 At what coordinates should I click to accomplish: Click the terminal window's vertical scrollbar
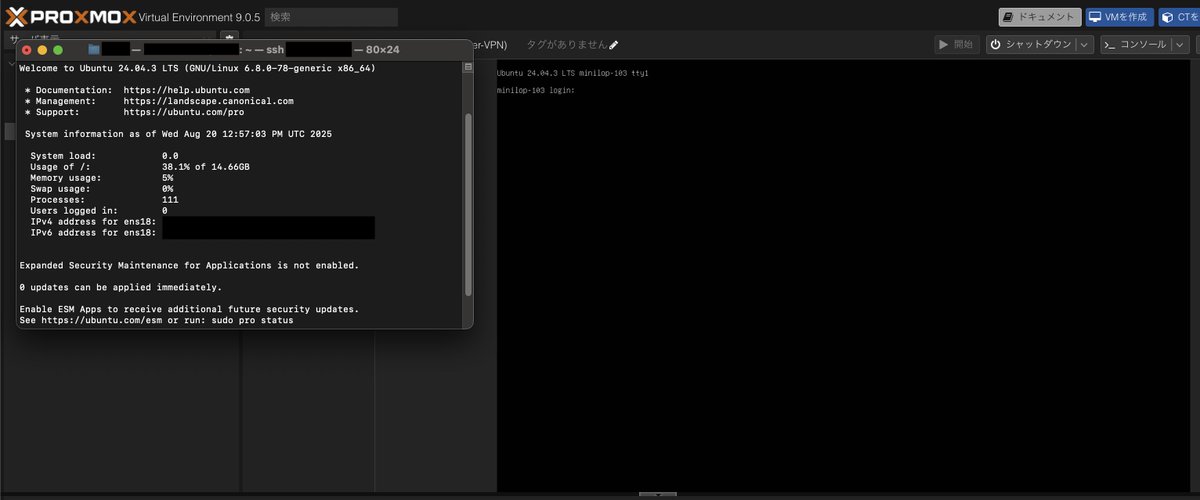[467, 205]
